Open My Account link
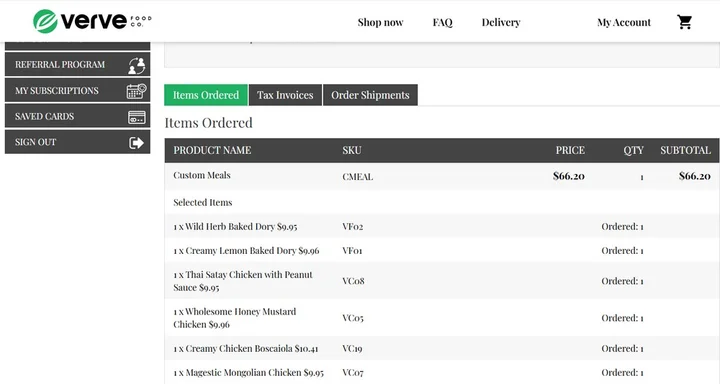720x384 pixels. click(624, 22)
